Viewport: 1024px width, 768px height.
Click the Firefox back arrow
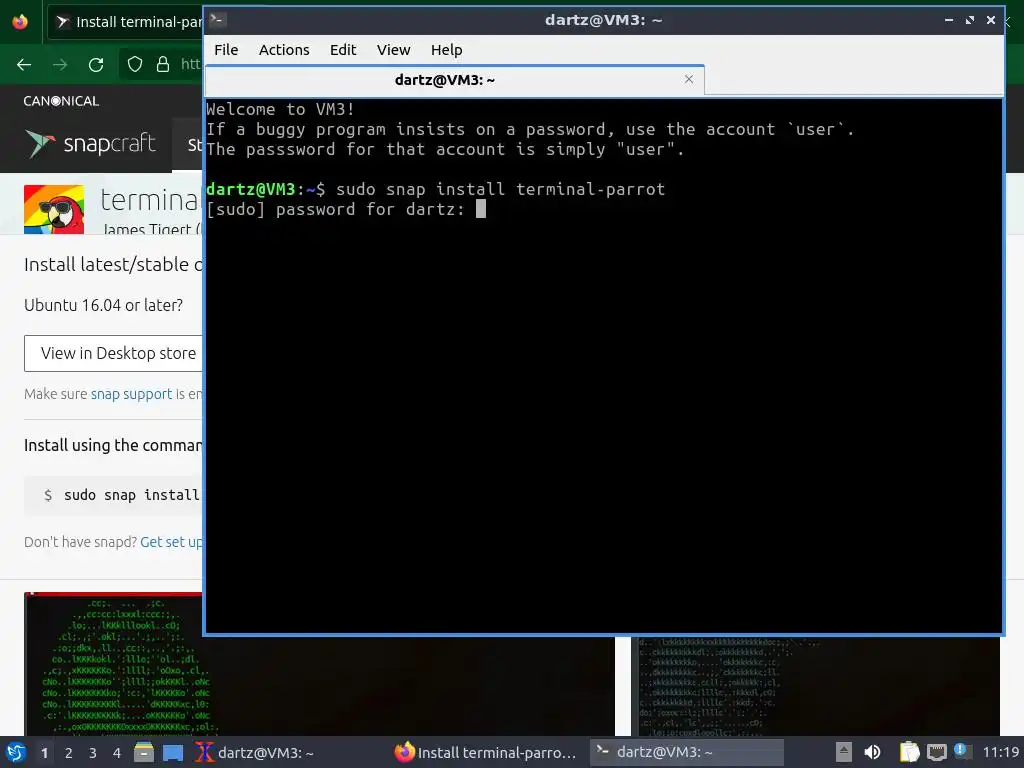[x=24, y=65]
